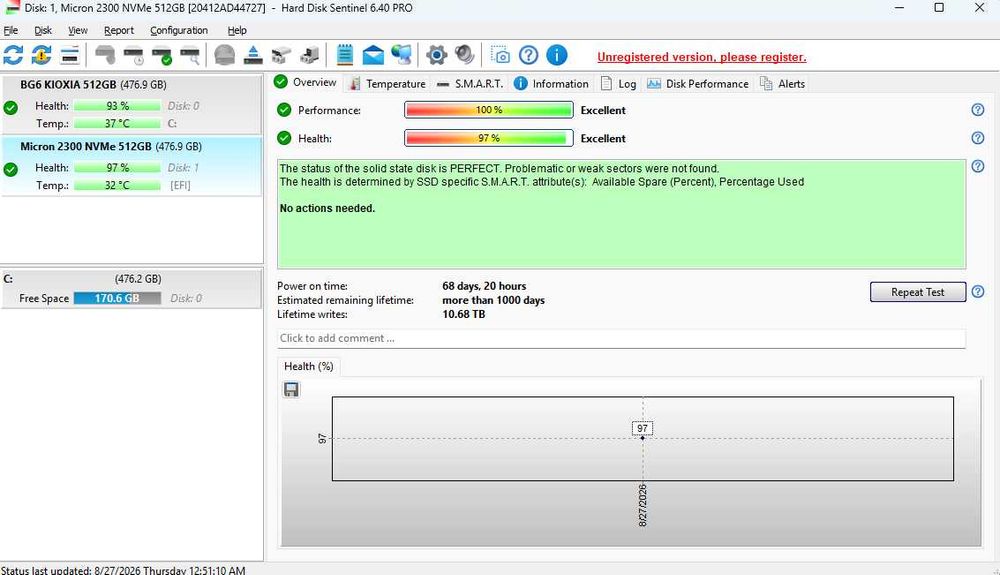Click the disk with green checkmark icon
Screen dimensions: 1000x575
point(161,55)
